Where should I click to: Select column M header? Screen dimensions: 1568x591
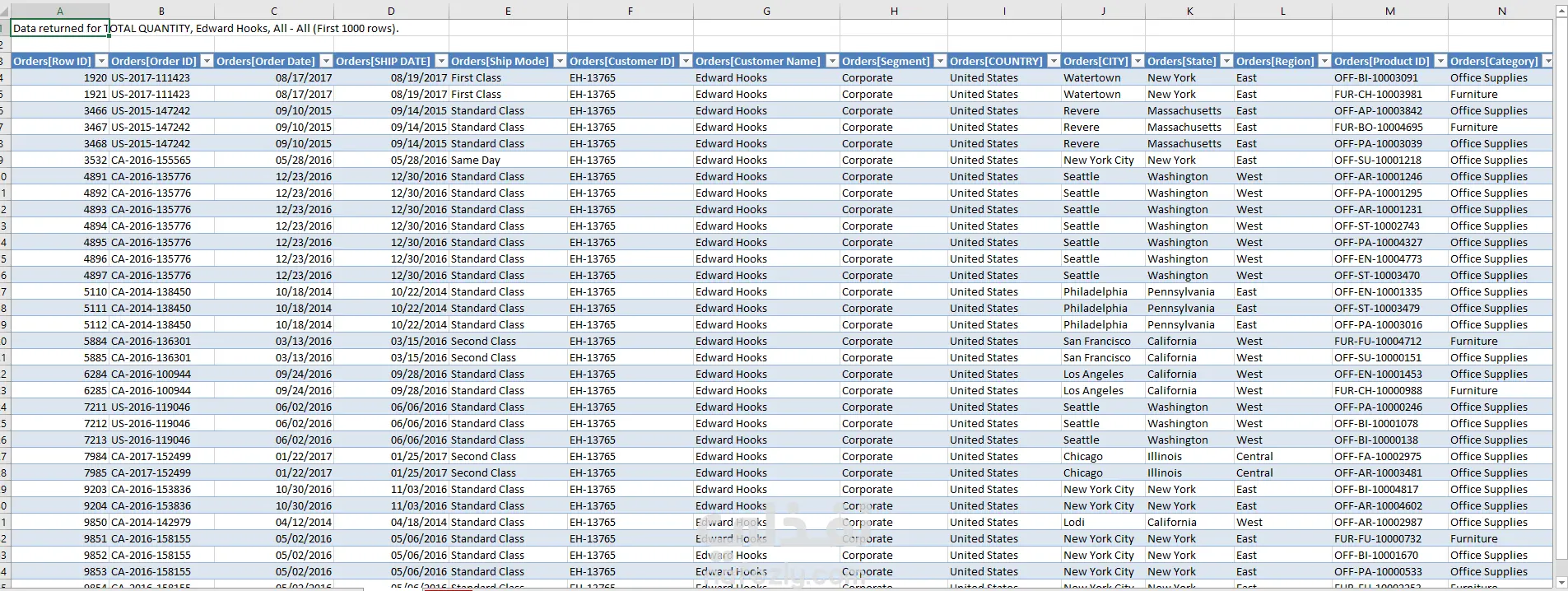pos(1390,11)
